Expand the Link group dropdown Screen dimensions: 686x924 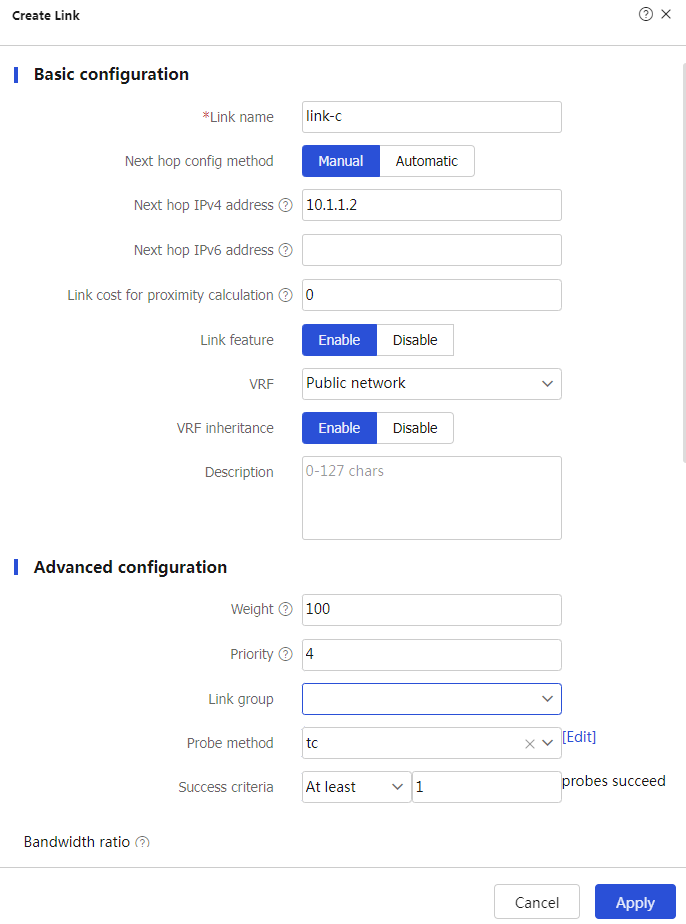(x=431, y=699)
